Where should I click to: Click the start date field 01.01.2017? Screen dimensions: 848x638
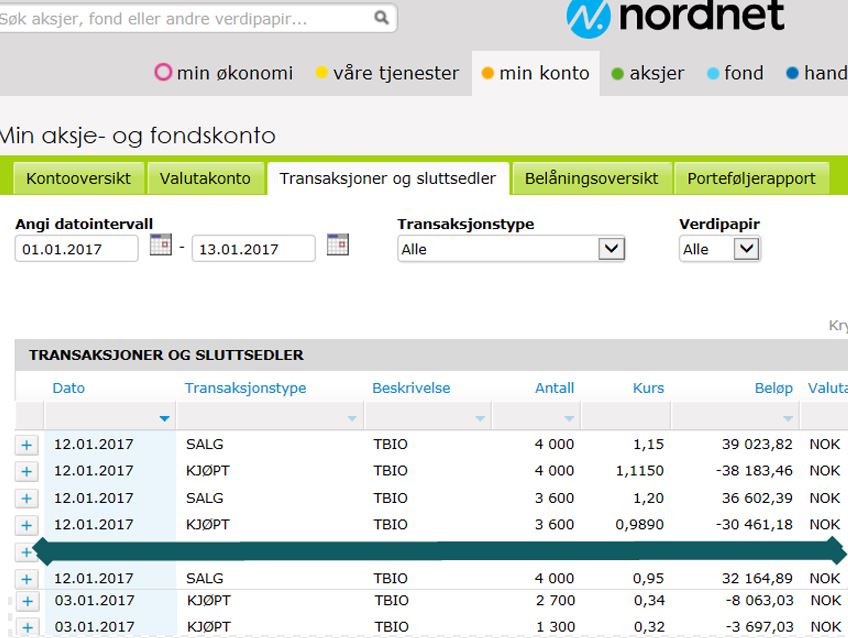77,249
